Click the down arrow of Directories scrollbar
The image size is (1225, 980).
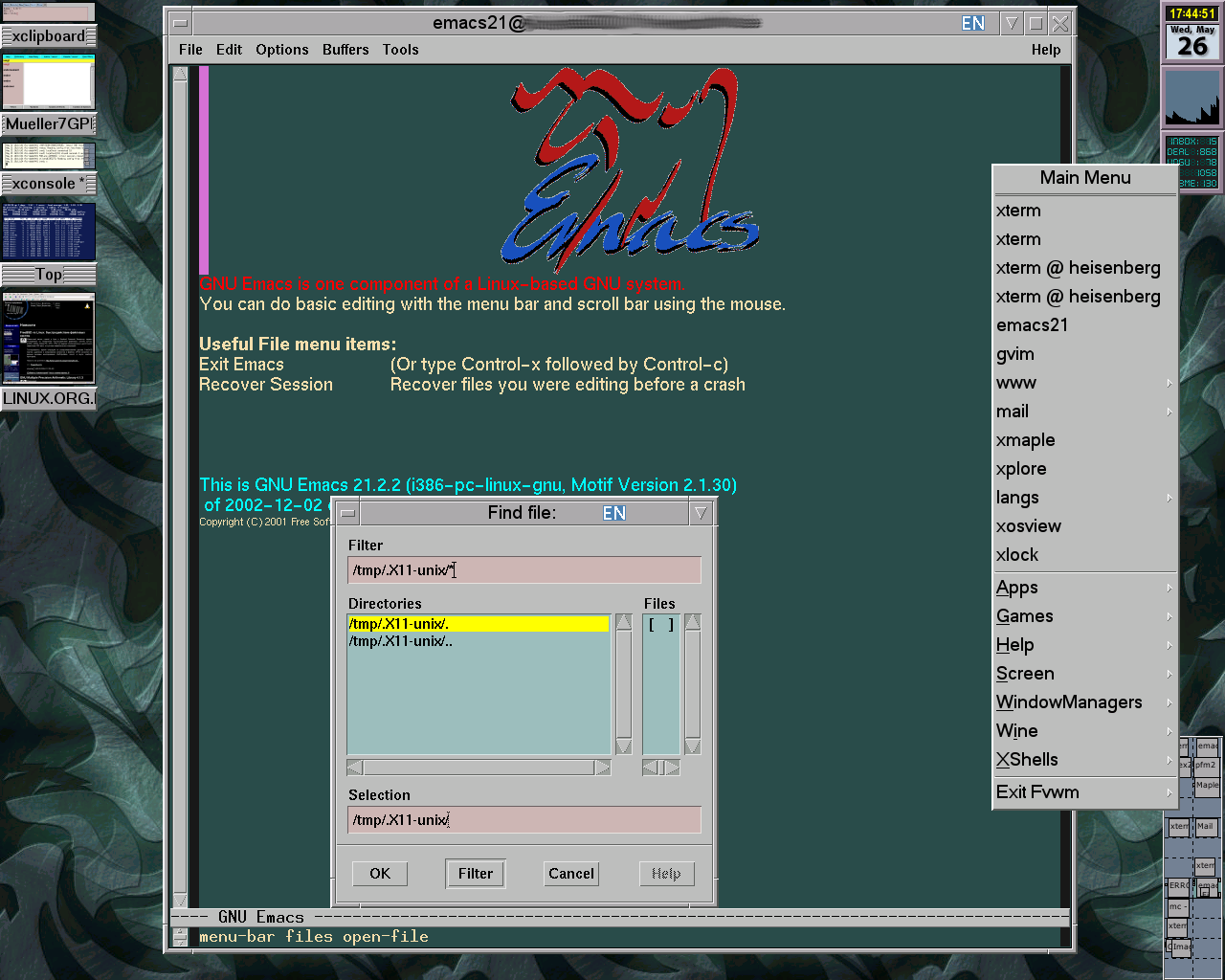click(x=624, y=746)
